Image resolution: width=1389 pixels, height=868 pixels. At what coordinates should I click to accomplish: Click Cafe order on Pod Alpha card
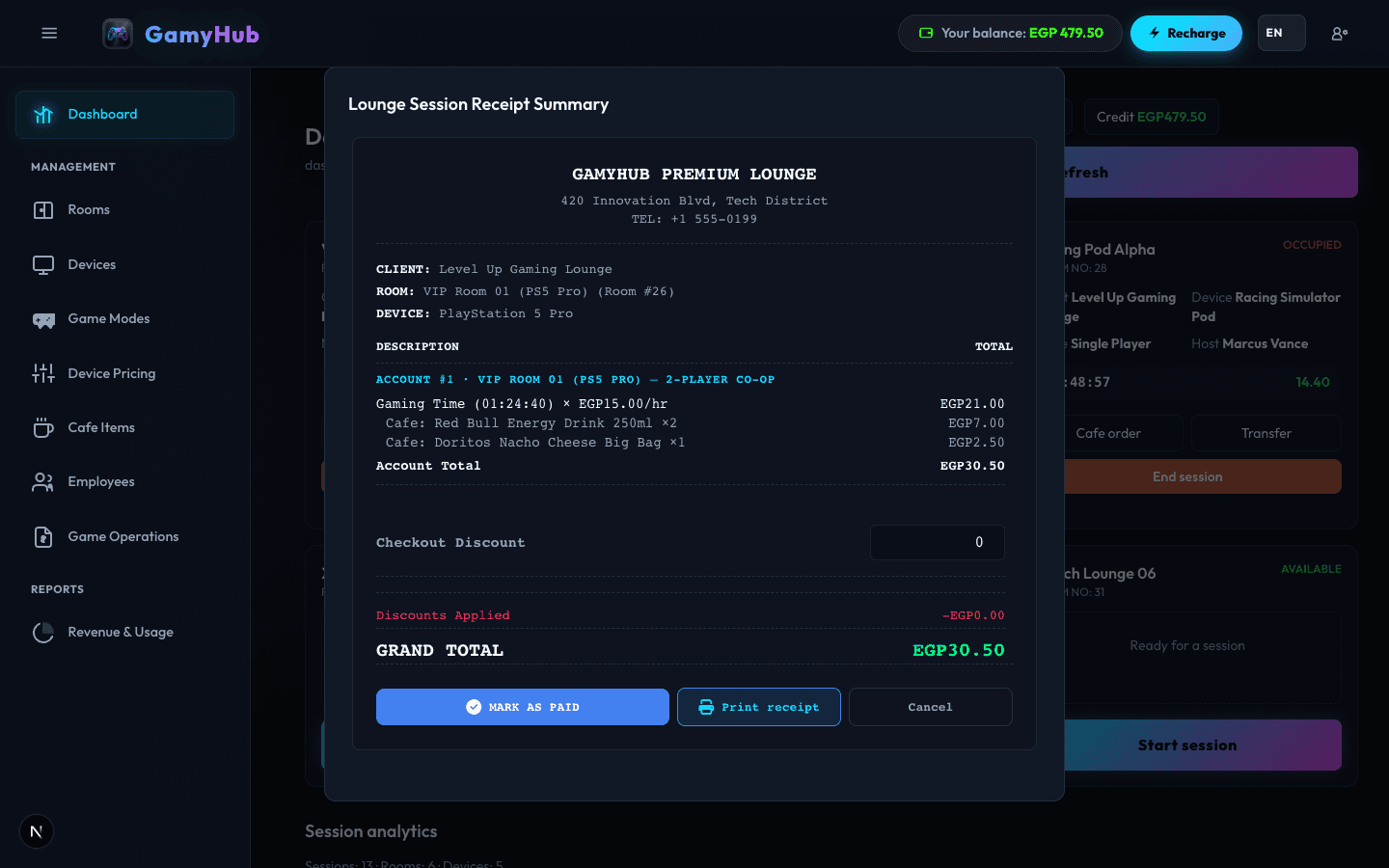pyautogui.click(x=1123, y=433)
